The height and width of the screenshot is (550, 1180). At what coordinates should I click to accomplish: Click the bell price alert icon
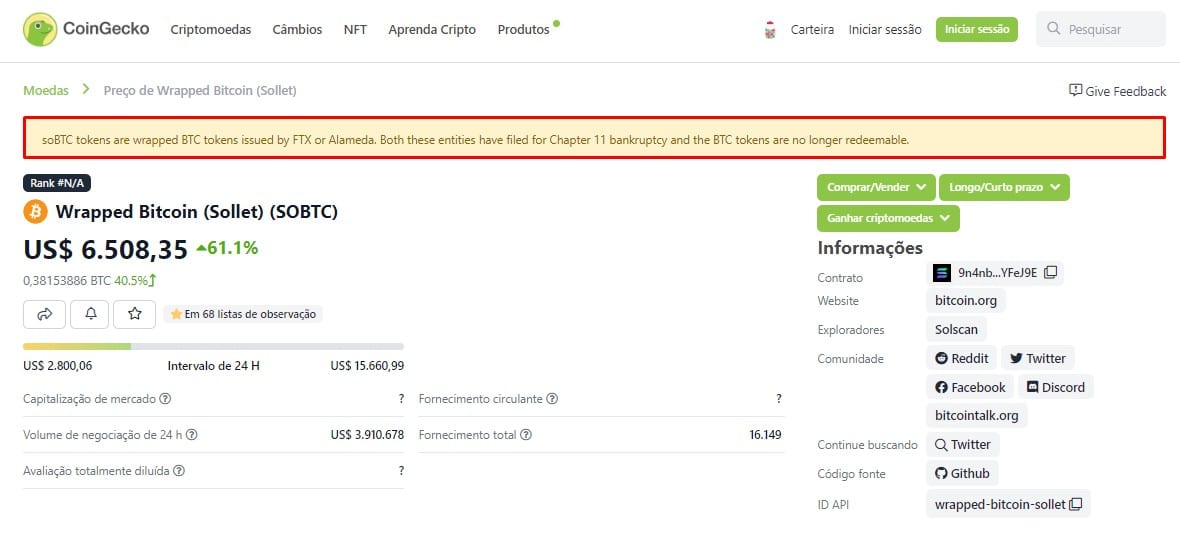[x=90, y=315]
